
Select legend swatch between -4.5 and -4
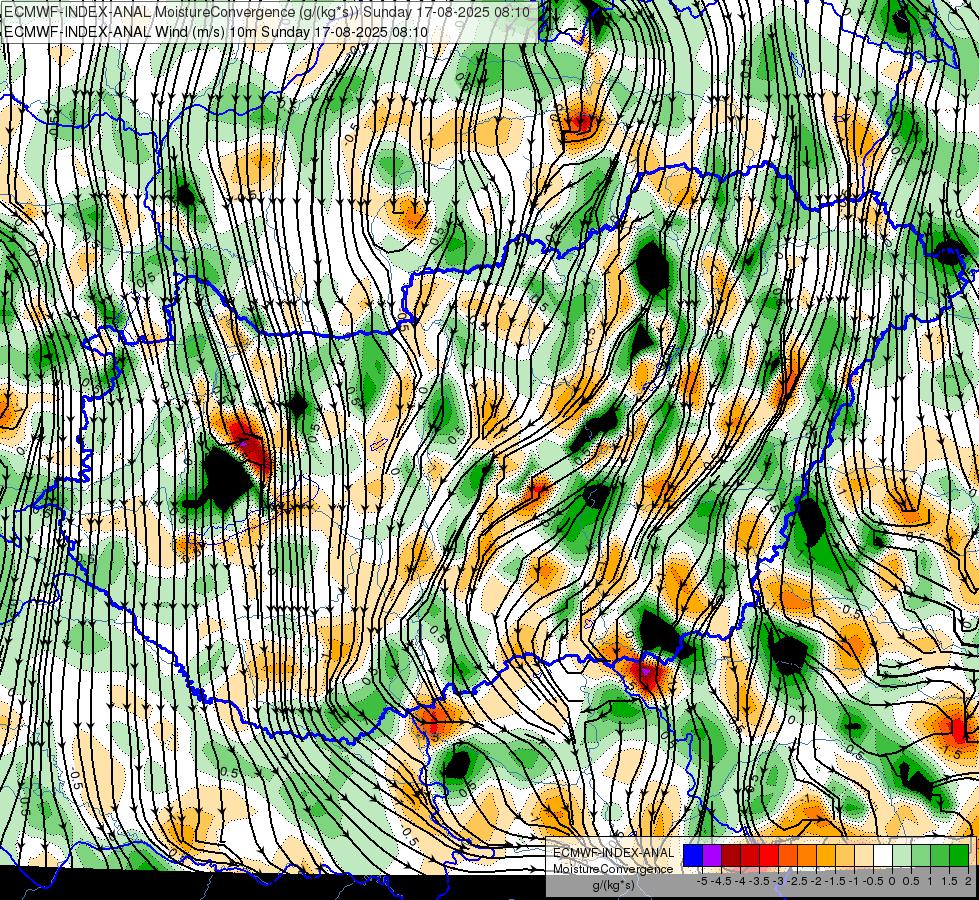[x=731, y=855]
